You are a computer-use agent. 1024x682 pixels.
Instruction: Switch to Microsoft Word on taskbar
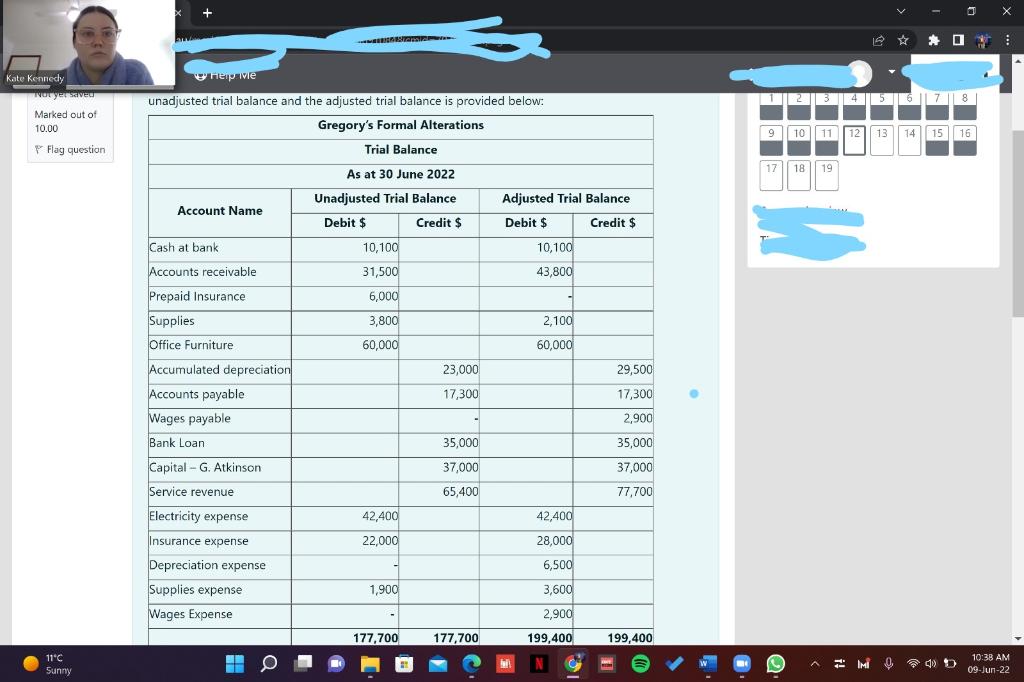pyautogui.click(x=708, y=664)
